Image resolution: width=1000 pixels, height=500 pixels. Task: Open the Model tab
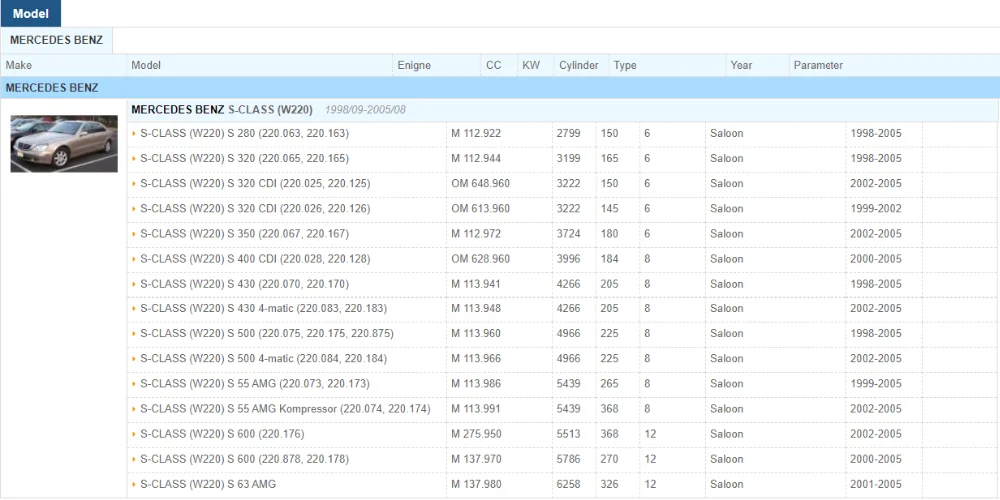31,13
